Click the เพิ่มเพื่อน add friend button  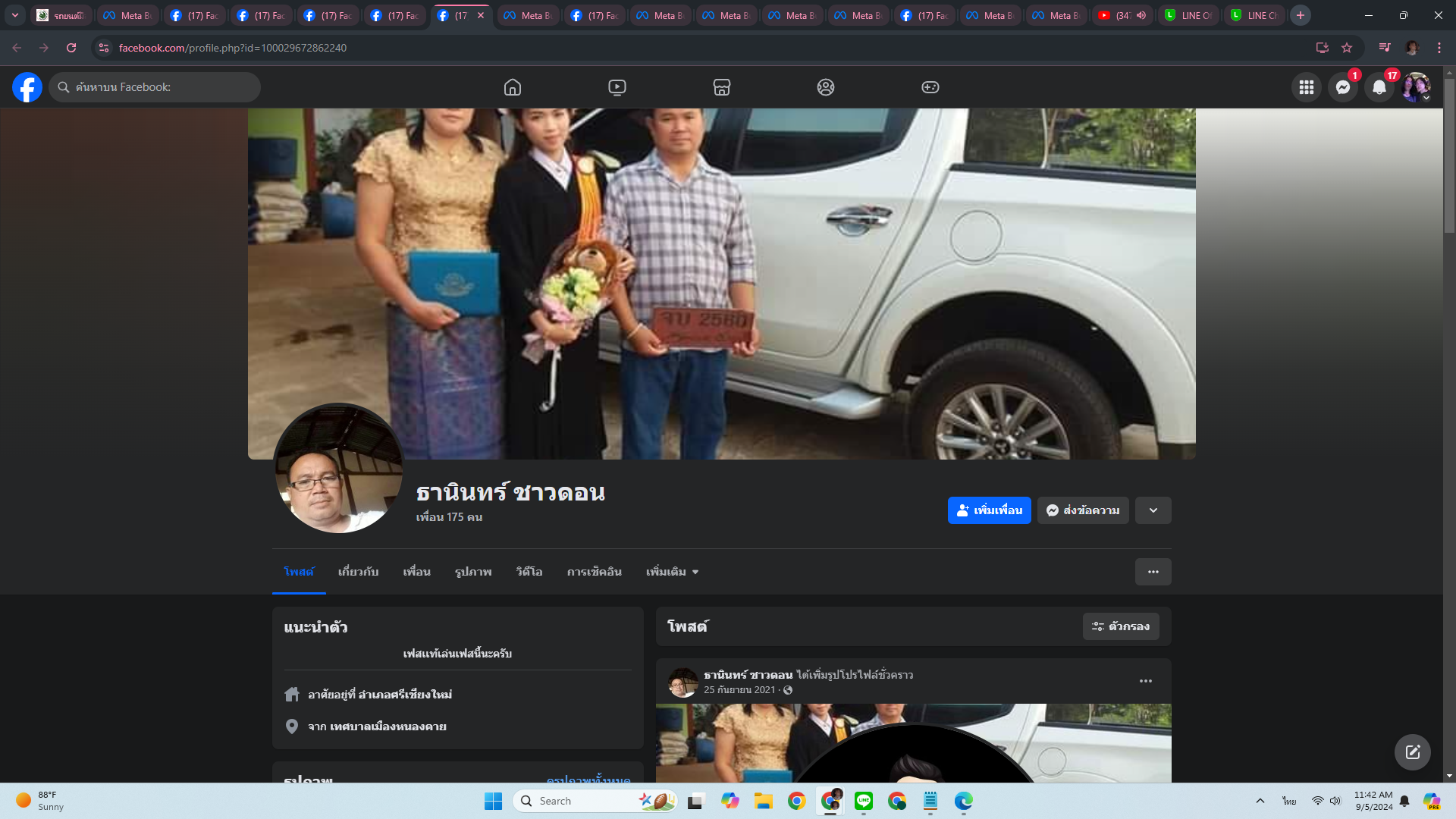click(x=989, y=510)
